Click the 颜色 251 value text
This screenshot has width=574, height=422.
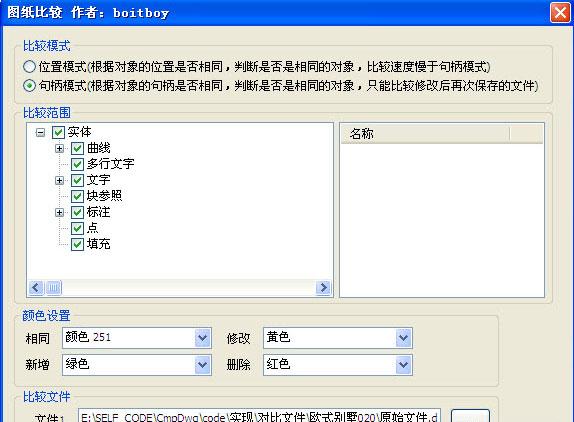pos(88,337)
